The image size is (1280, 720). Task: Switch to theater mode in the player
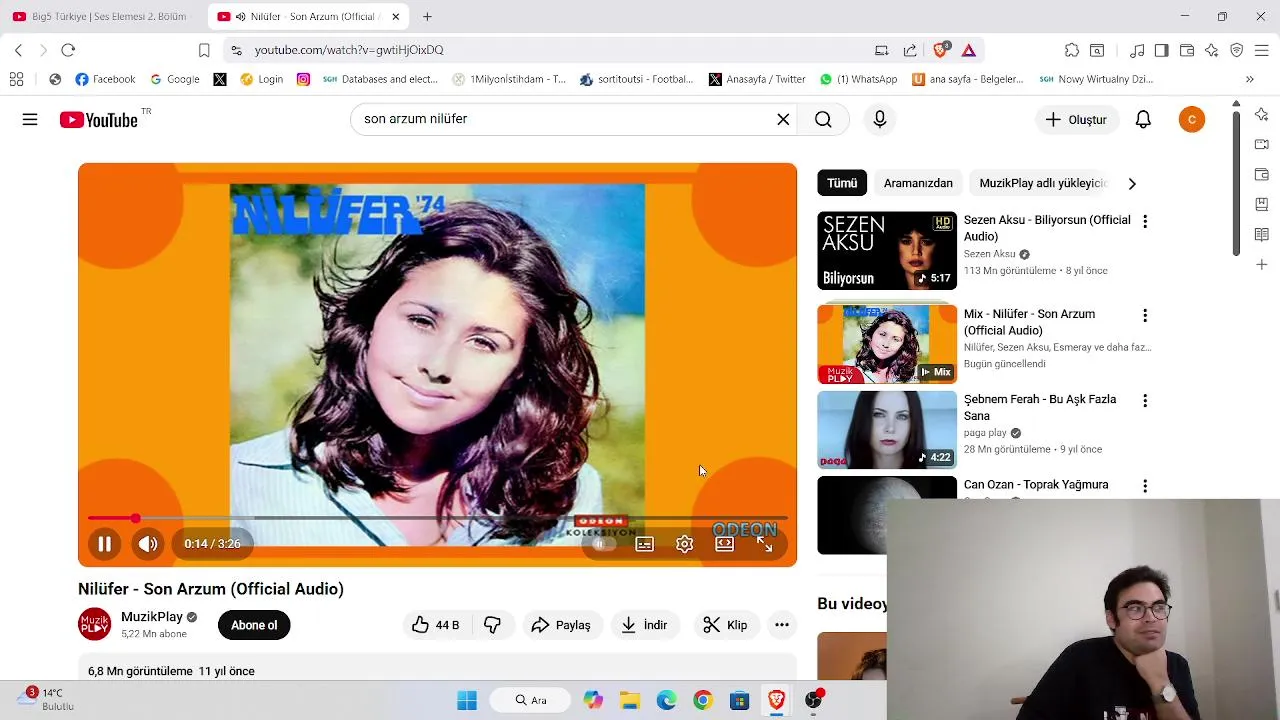(724, 544)
